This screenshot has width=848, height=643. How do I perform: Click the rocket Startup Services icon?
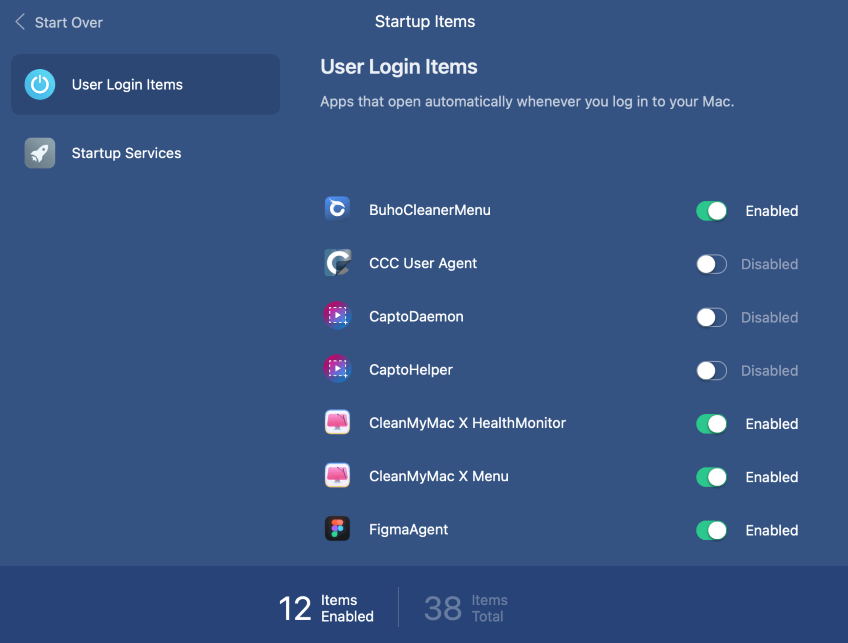(x=40, y=153)
